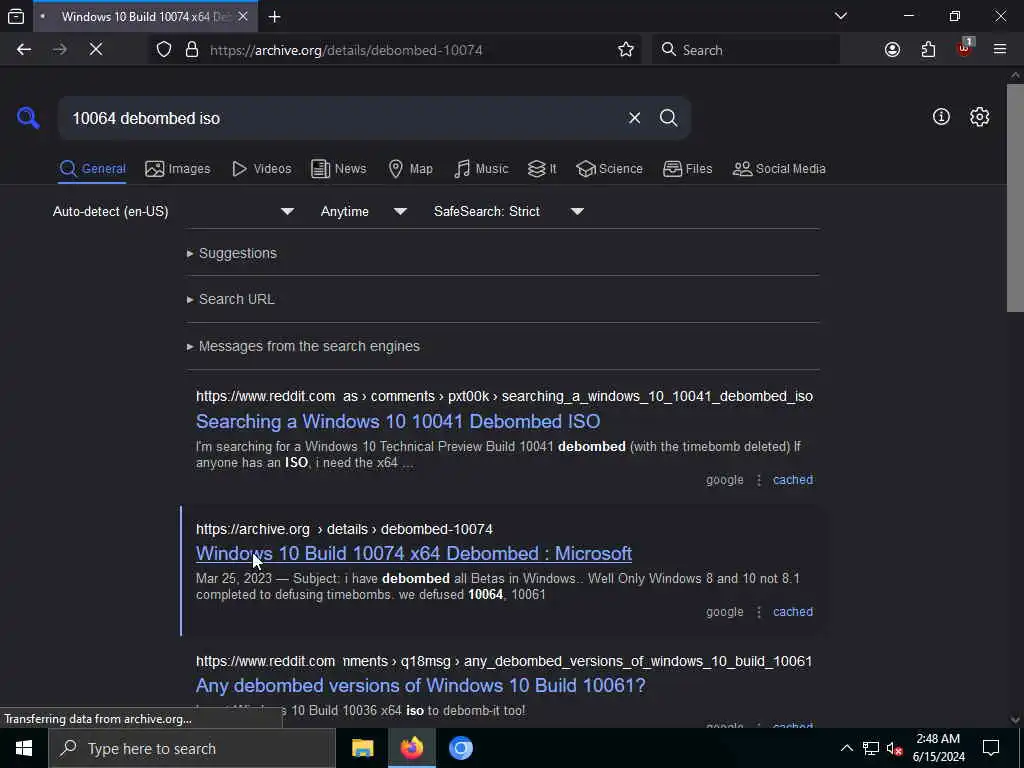Open File Explorer from taskbar
Screen dimensions: 1024x768
[x=362, y=748]
